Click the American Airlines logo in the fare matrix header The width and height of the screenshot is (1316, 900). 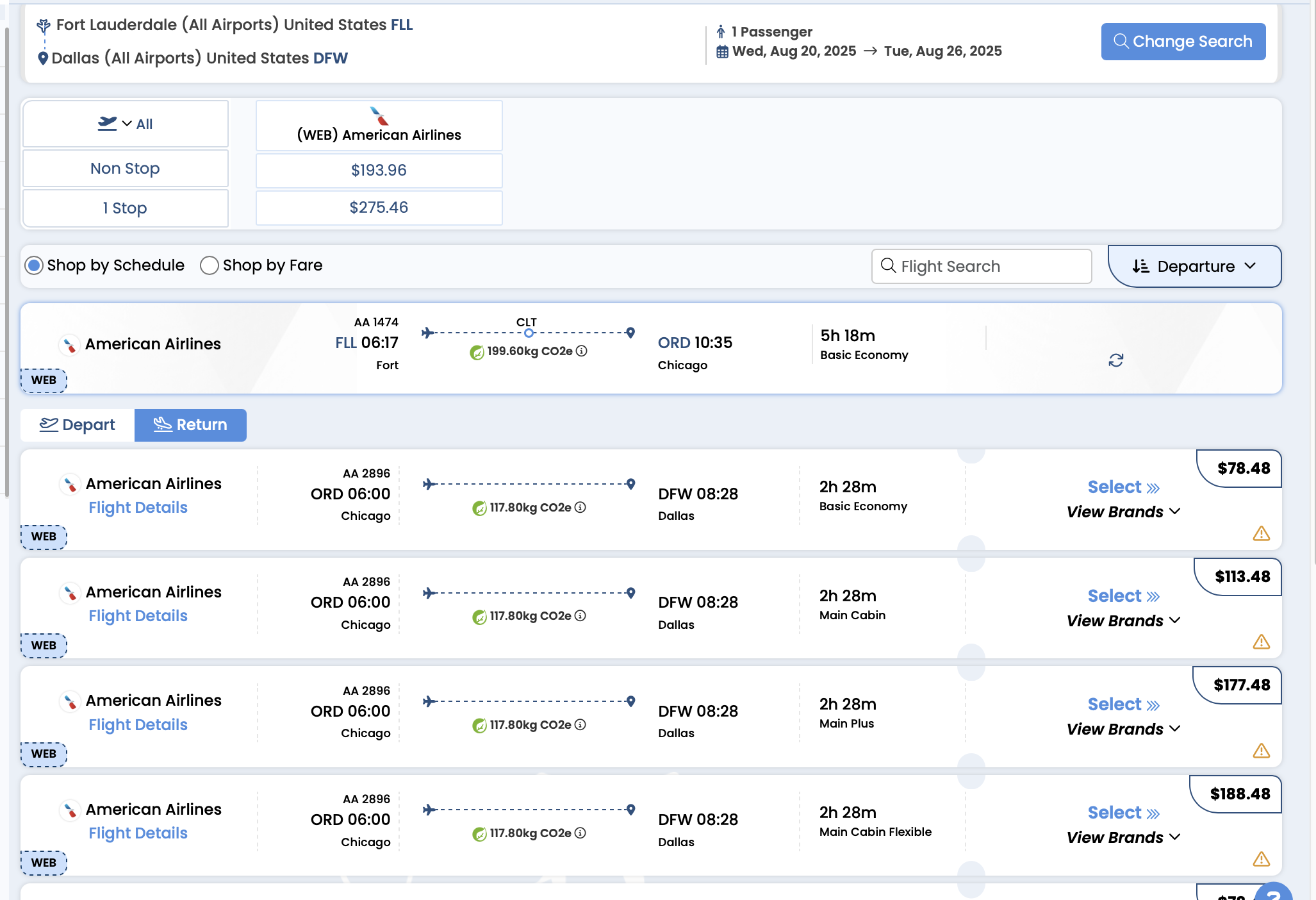(x=379, y=116)
